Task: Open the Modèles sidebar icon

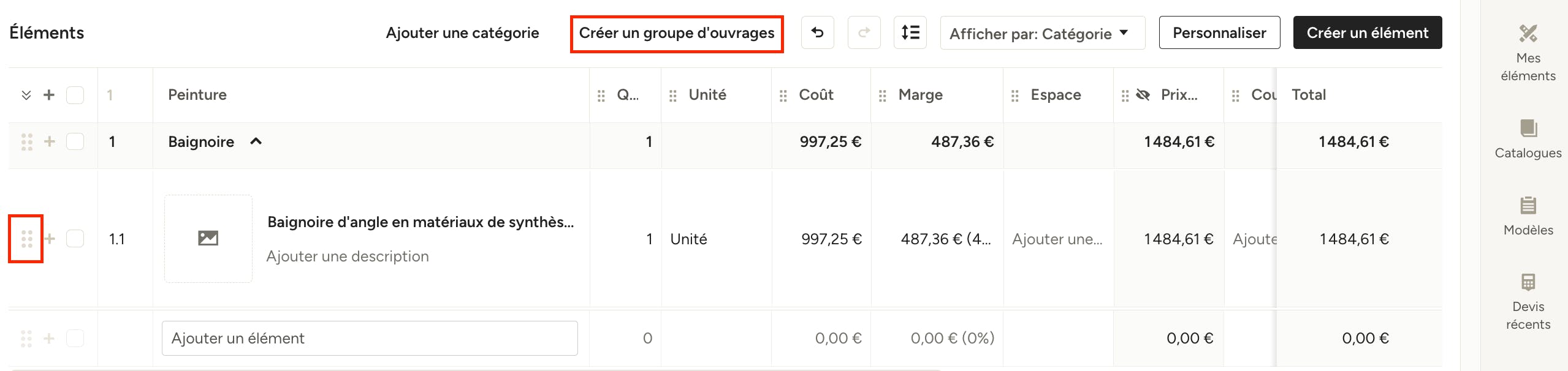Action: [x=1528, y=205]
